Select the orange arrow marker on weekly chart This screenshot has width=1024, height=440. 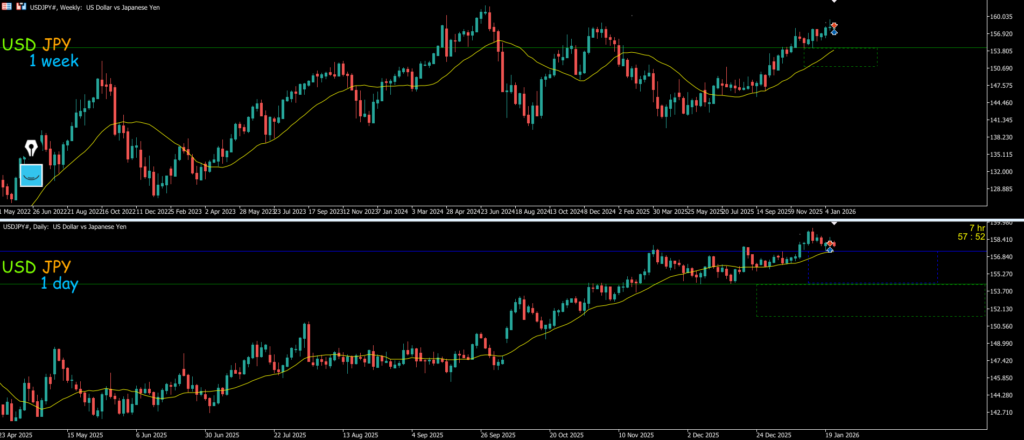(835, 26)
